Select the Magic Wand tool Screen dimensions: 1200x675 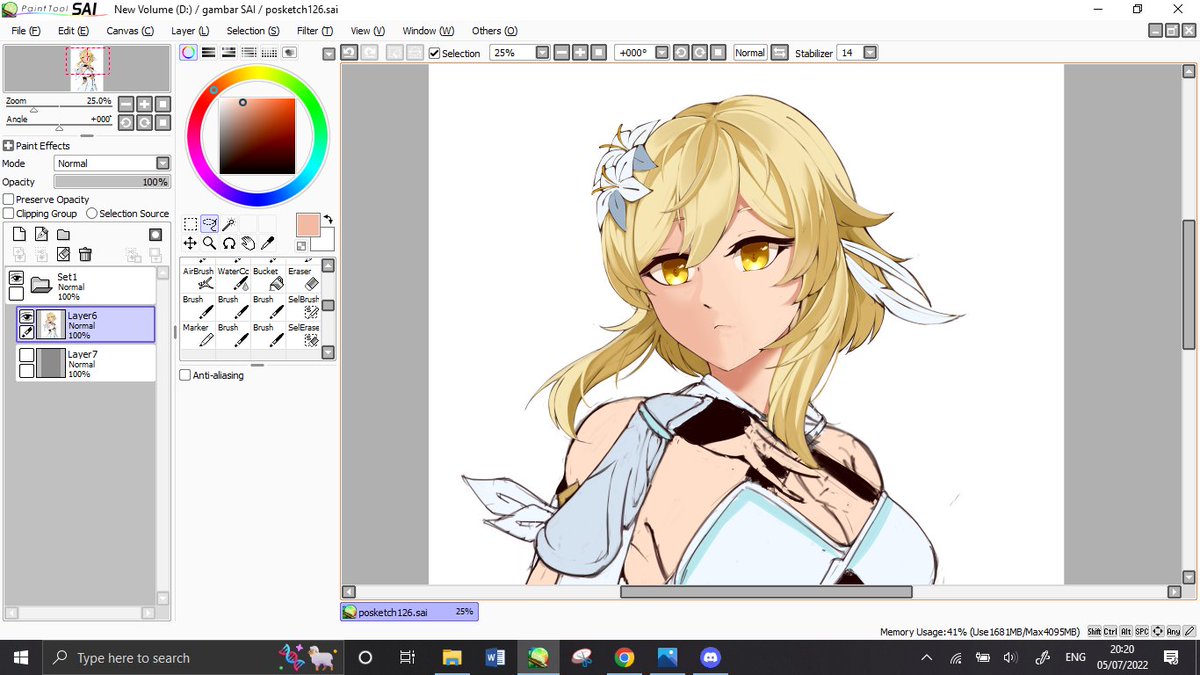(x=228, y=224)
